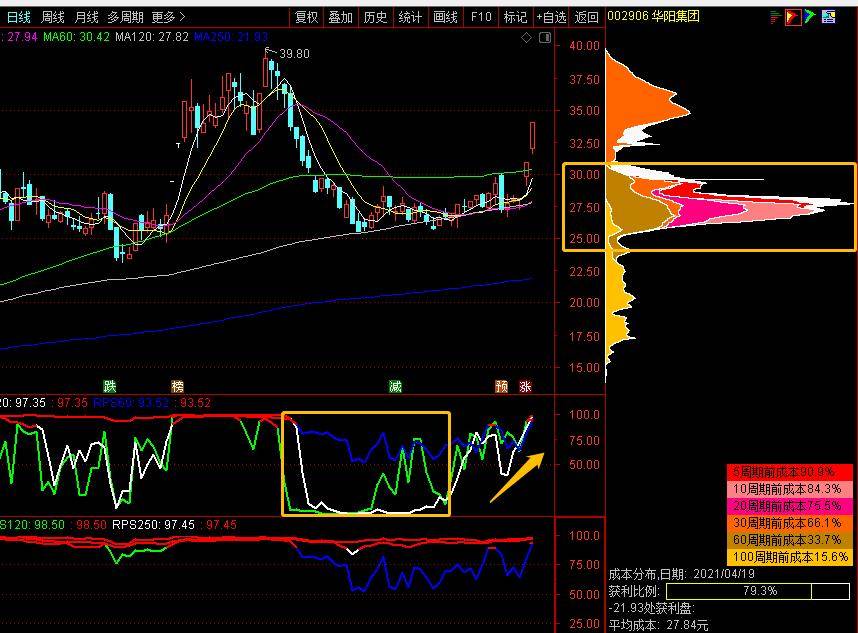This screenshot has width=858, height=633.
Task: Click the 榜 event marker on chart
Action: 178,386
